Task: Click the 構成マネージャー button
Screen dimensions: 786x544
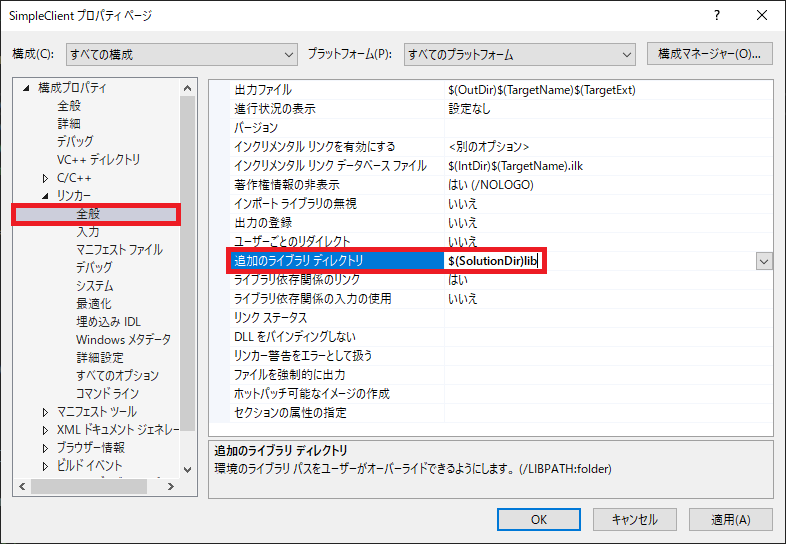Action: (709, 53)
